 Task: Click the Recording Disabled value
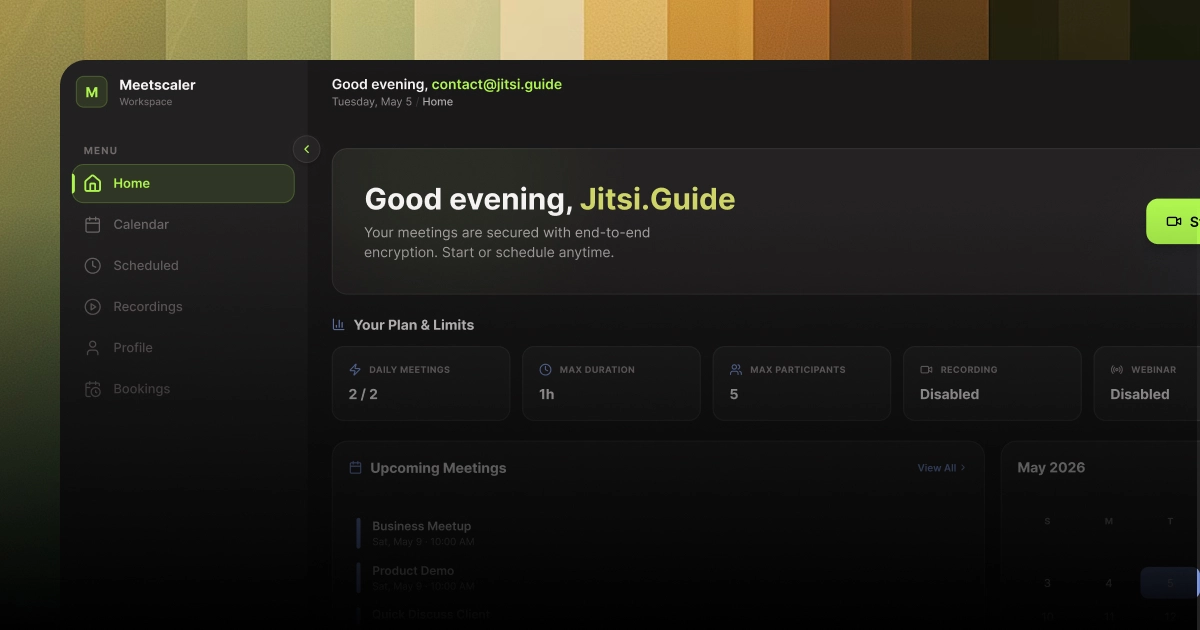point(949,394)
